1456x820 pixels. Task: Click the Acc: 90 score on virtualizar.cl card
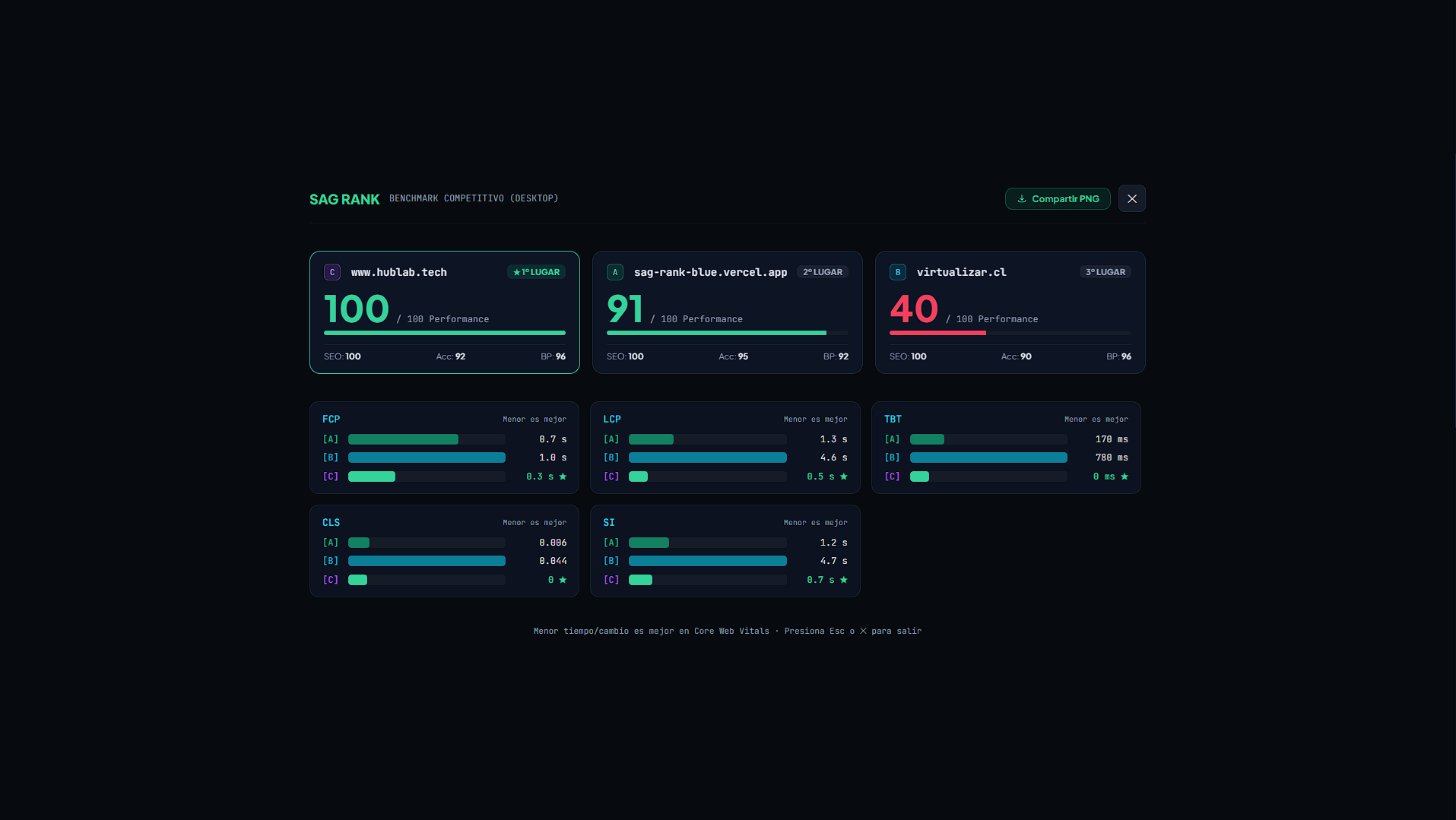click(1017, 356)
